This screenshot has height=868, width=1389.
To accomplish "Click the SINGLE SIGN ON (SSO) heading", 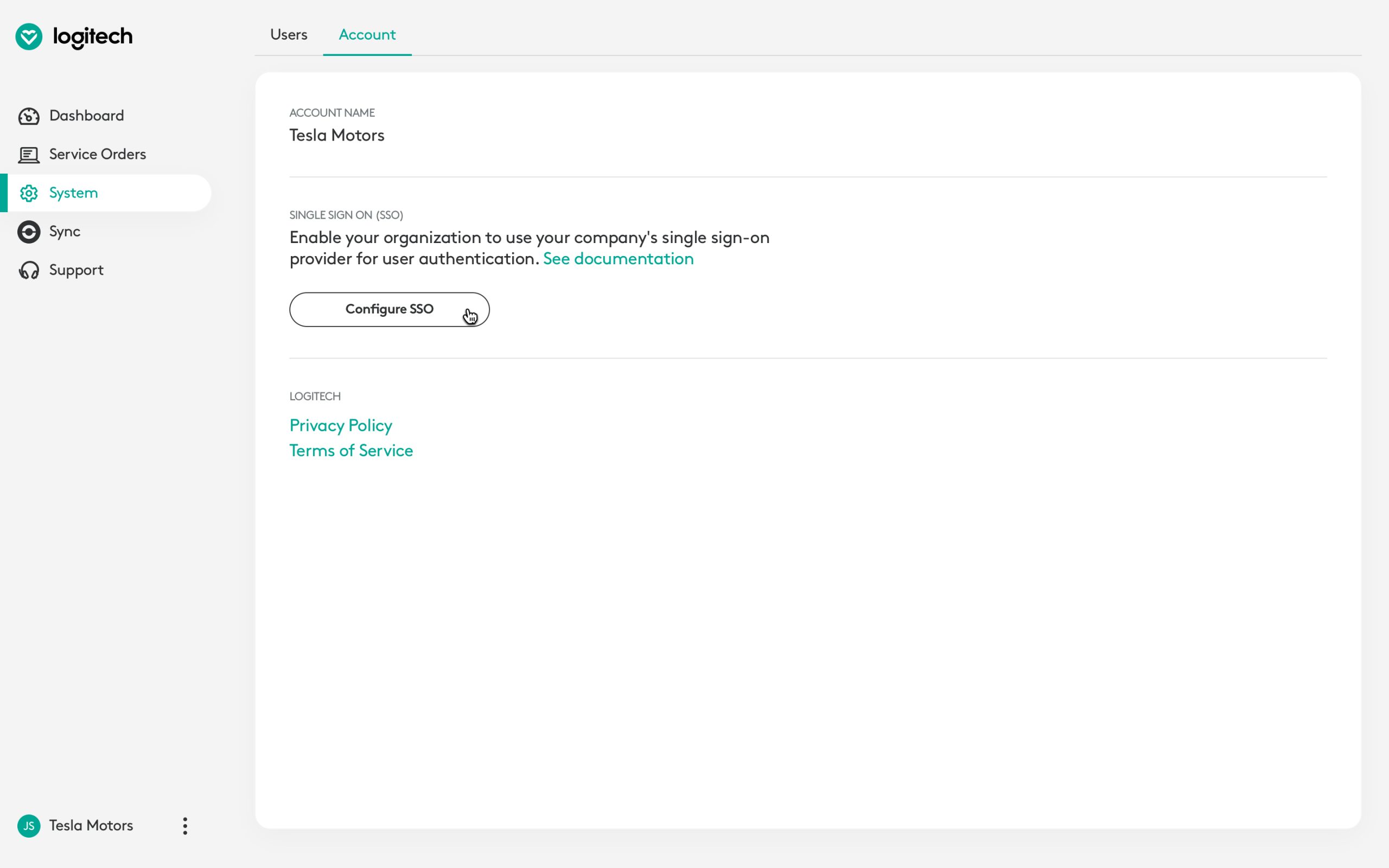I will coord(346,215).
